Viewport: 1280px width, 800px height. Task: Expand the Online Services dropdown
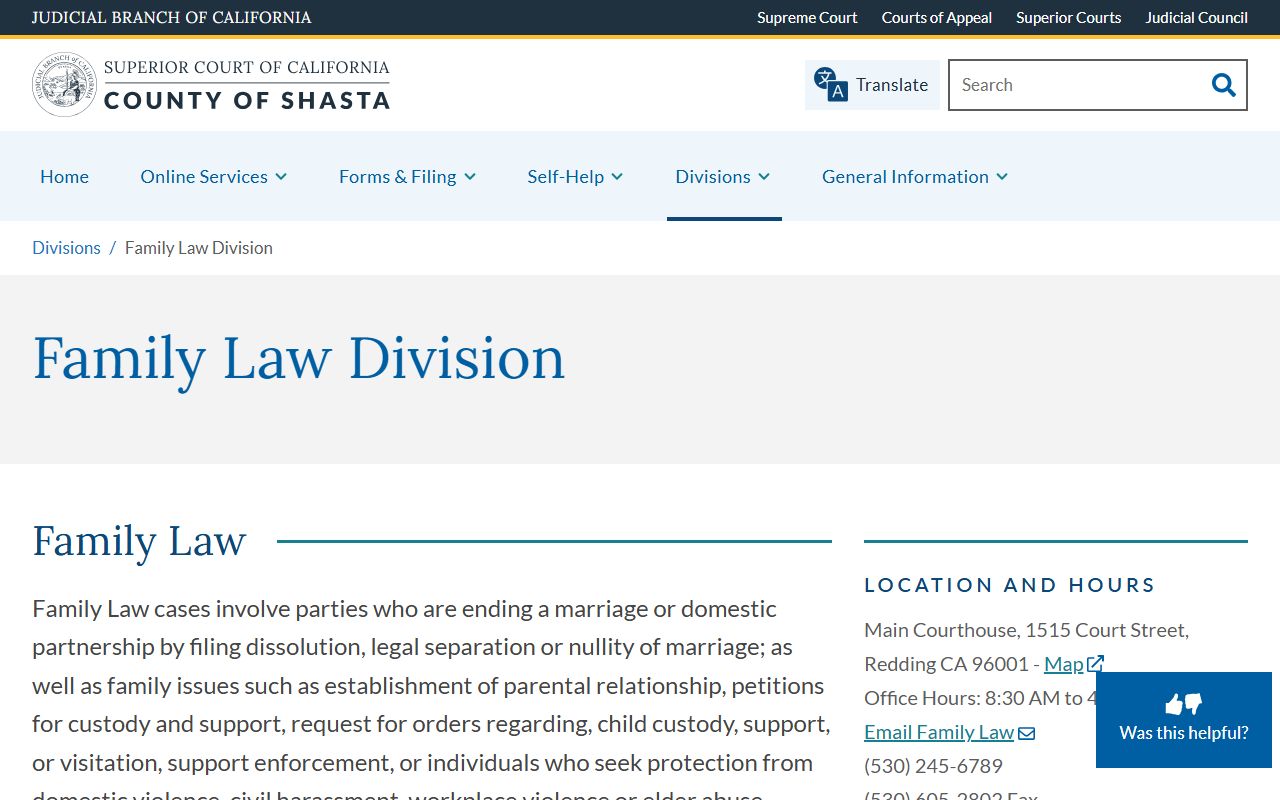click(214, 176)
